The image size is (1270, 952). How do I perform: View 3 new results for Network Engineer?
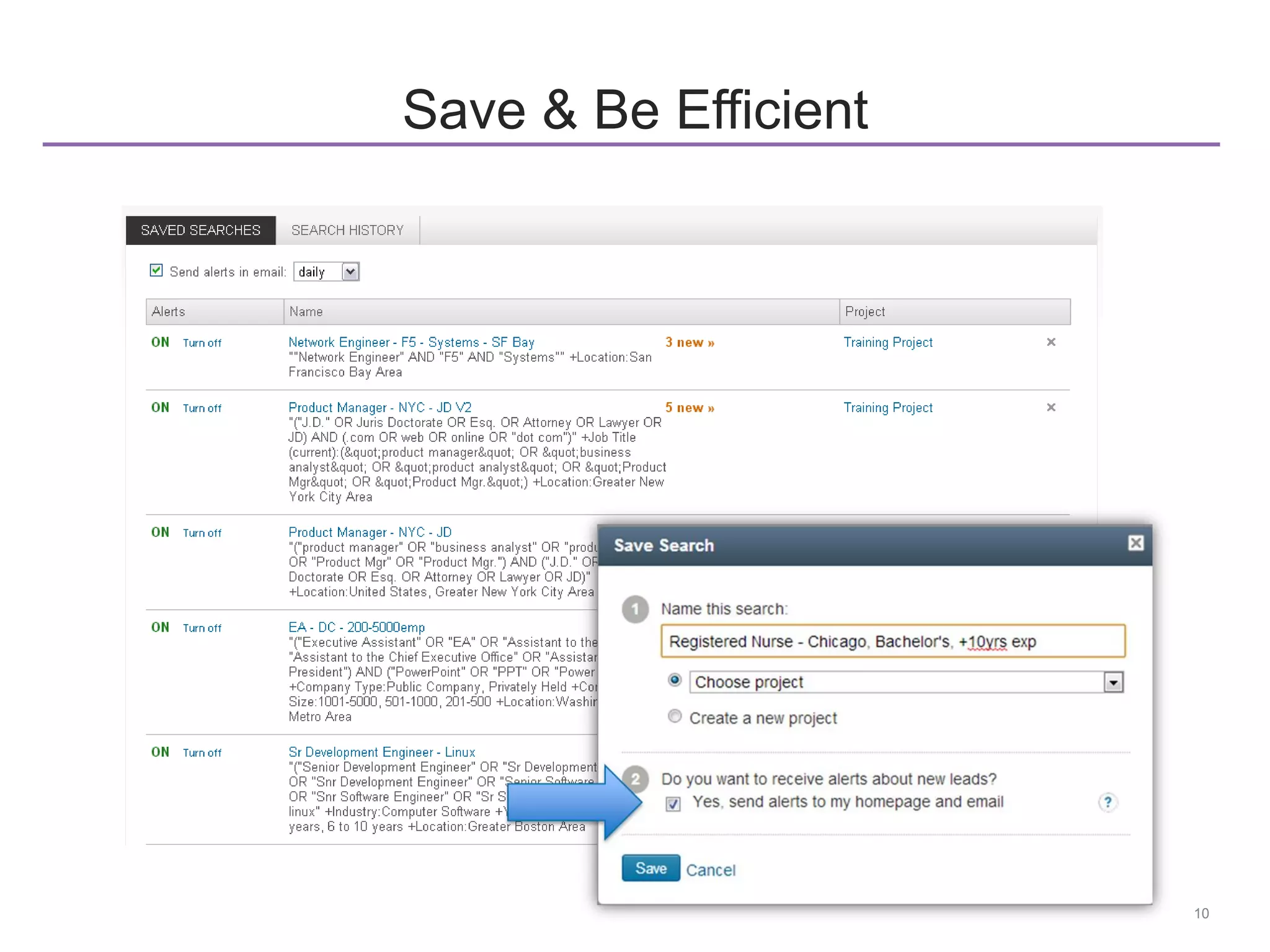tap(690, 342)
